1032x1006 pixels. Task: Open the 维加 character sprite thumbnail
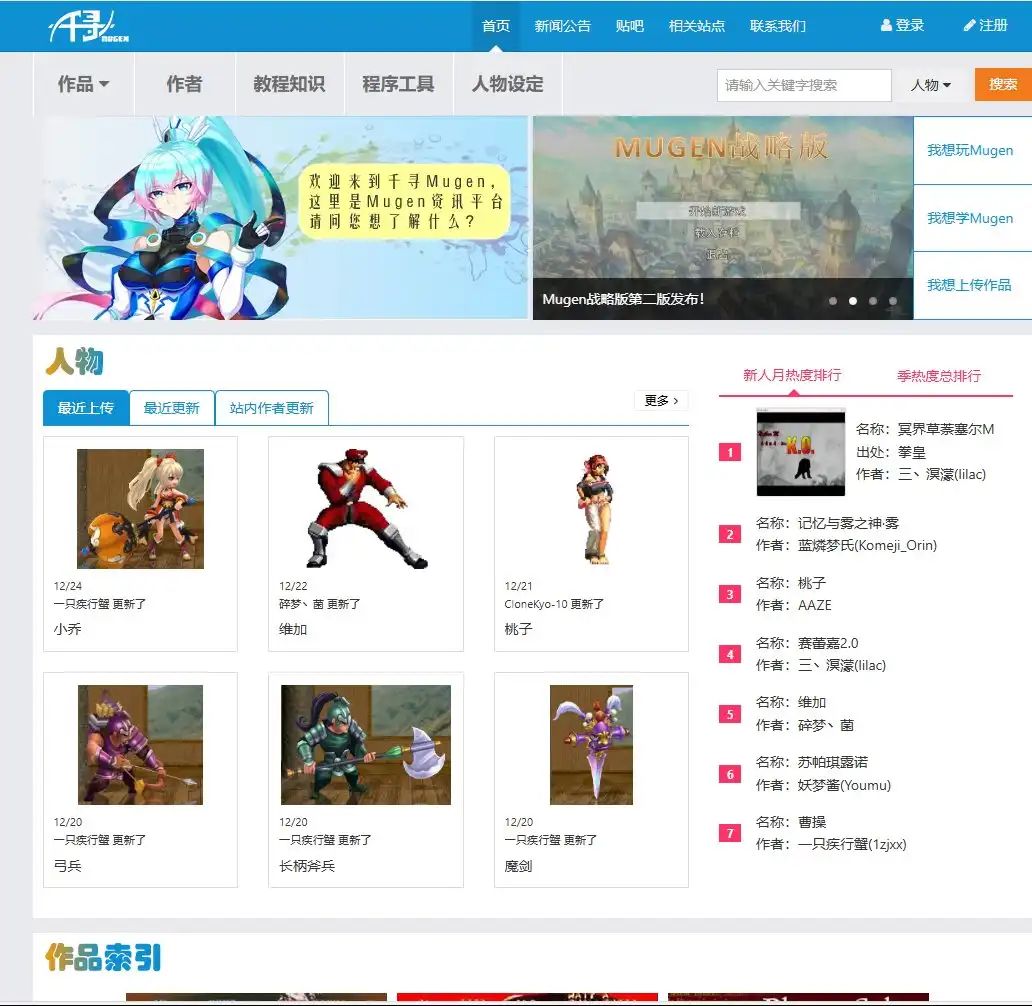click(366, 509)
